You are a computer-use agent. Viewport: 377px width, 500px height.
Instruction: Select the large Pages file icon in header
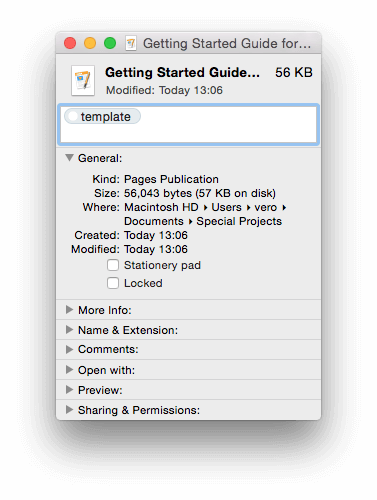coord(83,81)
